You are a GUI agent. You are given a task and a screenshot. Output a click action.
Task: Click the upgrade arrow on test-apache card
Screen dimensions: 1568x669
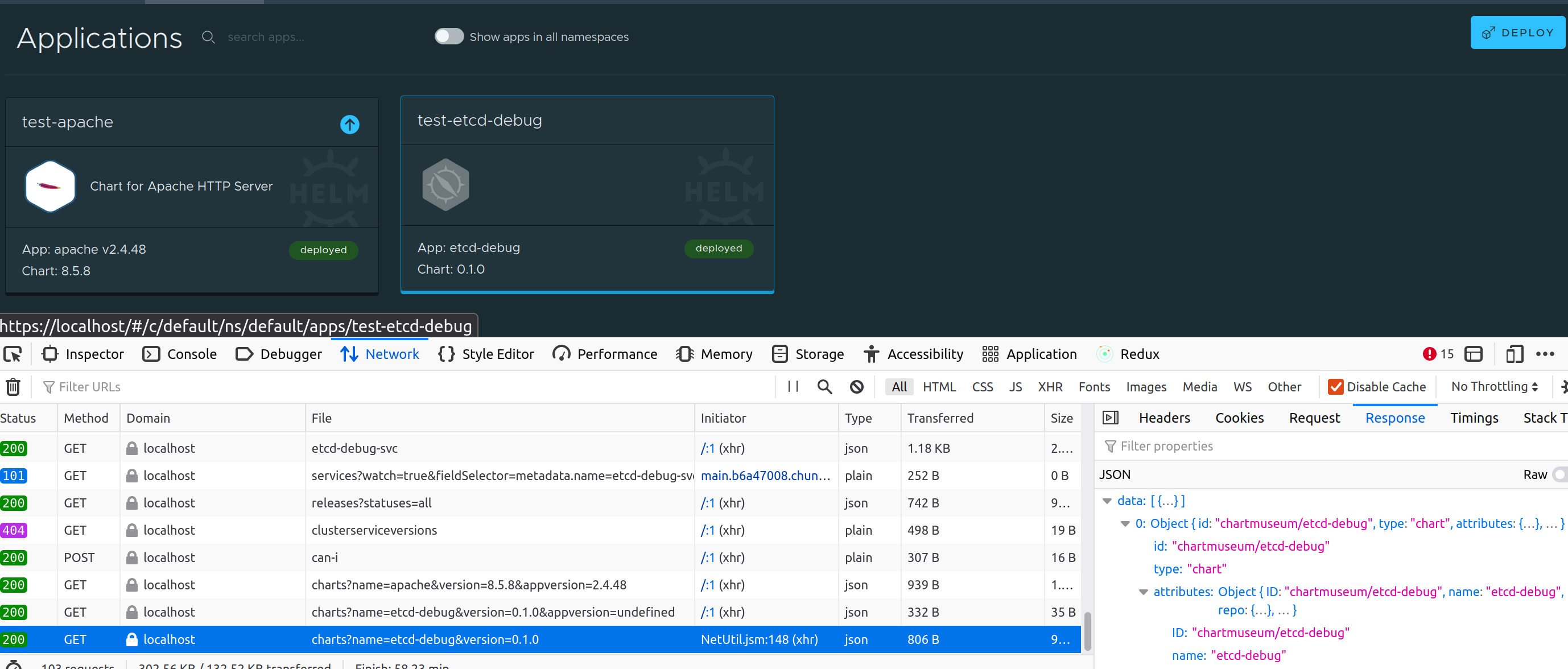tap(349, 125)
